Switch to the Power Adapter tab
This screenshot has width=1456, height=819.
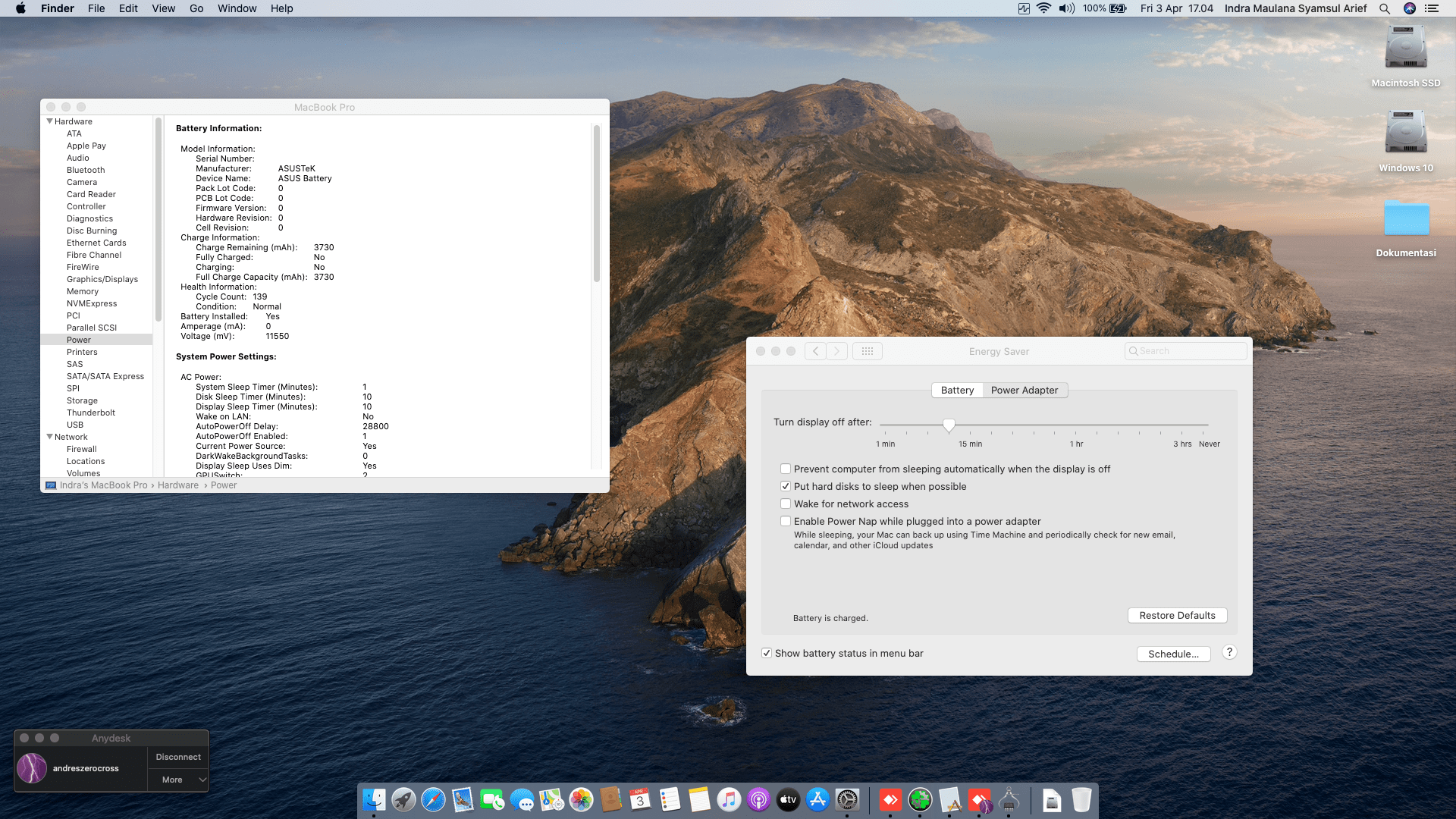1024,390
